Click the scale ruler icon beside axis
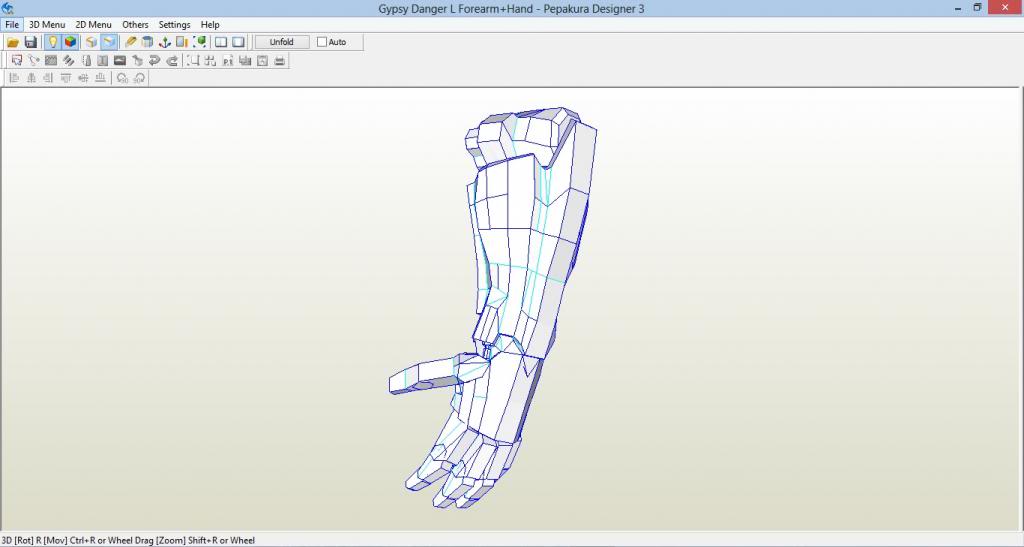Viewport: 1024px width, 547px height. click(182, 42)
